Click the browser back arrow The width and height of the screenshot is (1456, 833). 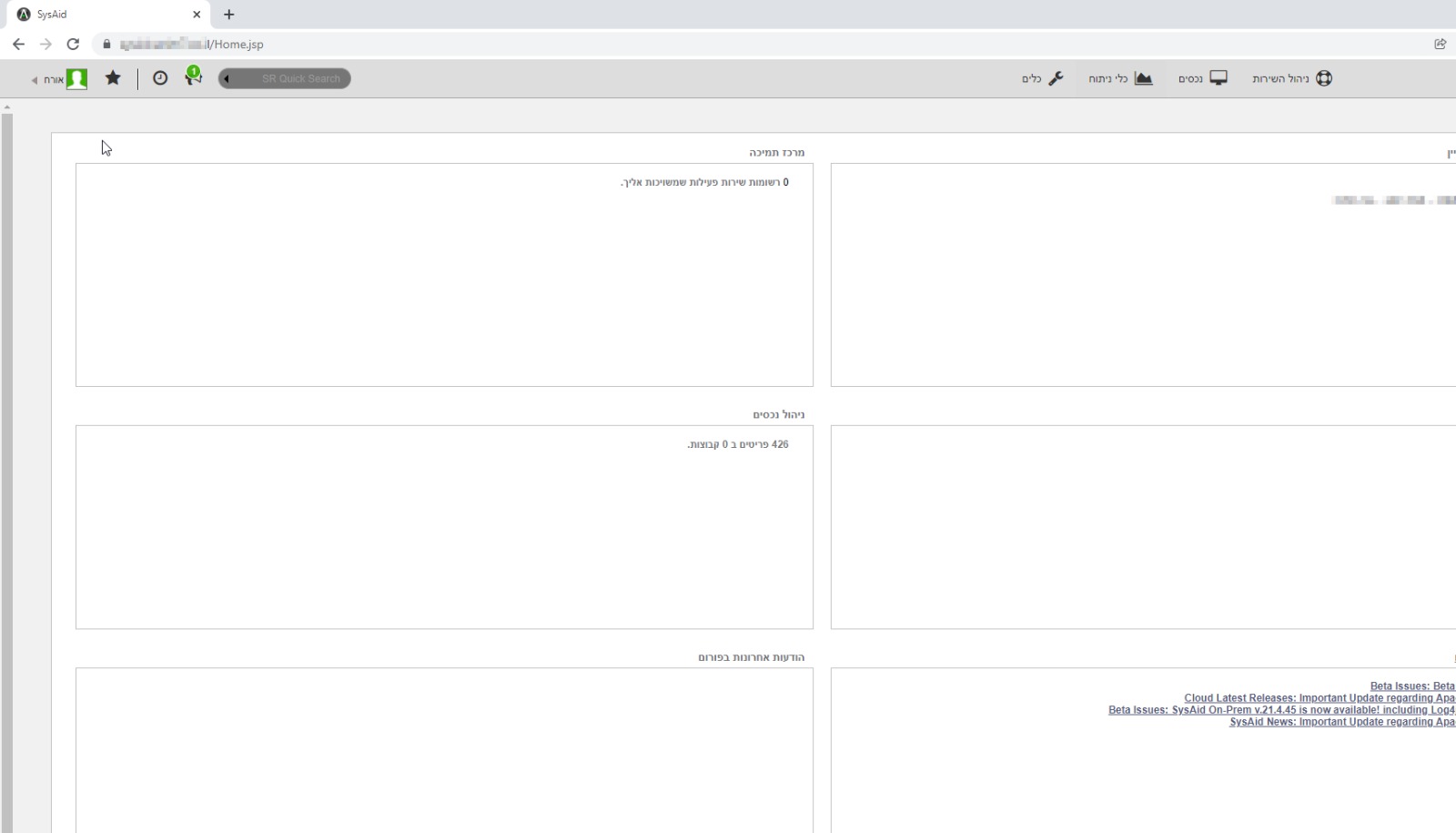[19, 43]
